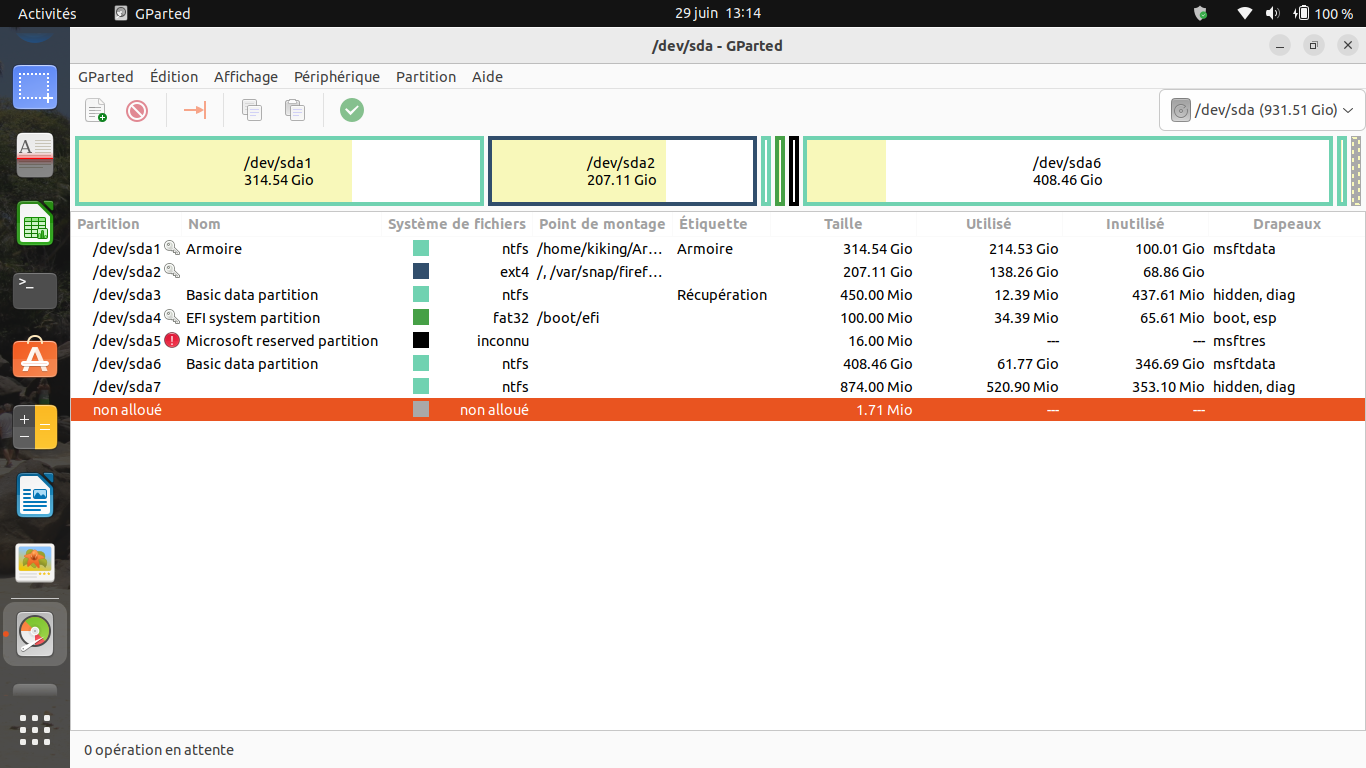Click the lock key icon beside /dev/sda2
The width and height of the screenshot is (1366, 768).
pos(172,271)
